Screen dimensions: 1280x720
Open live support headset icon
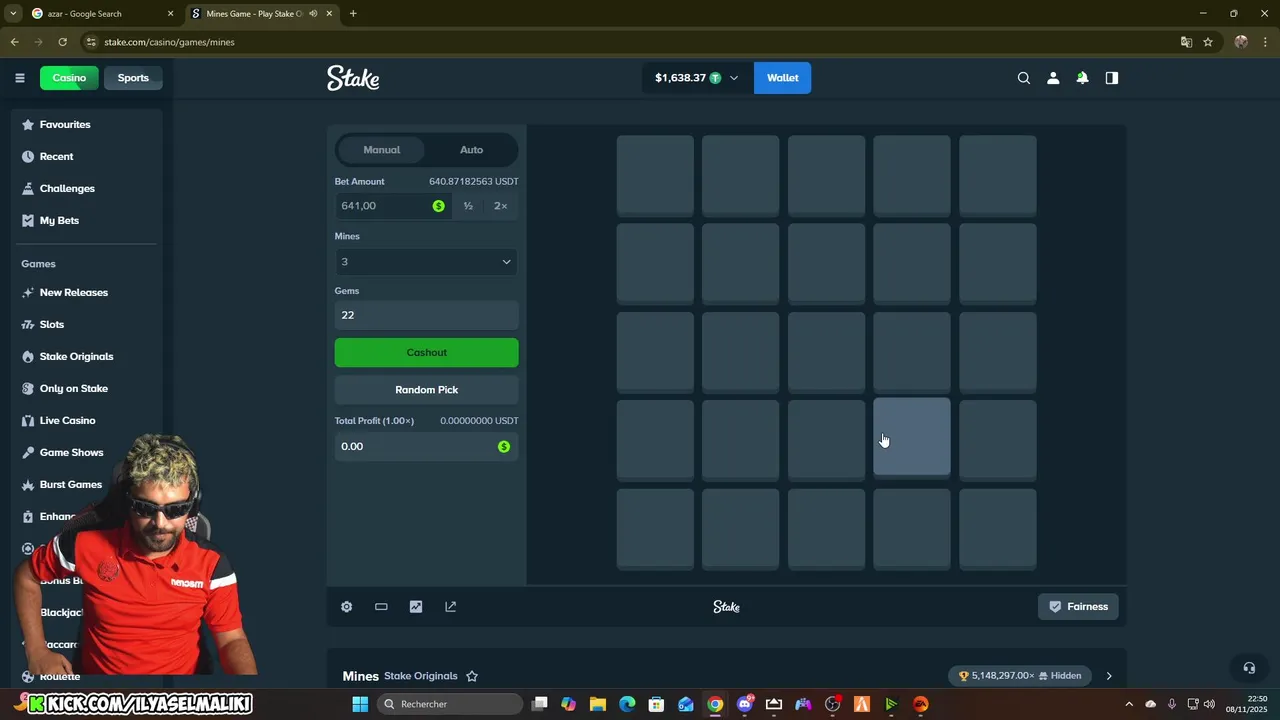click(x=1249, y=668)
